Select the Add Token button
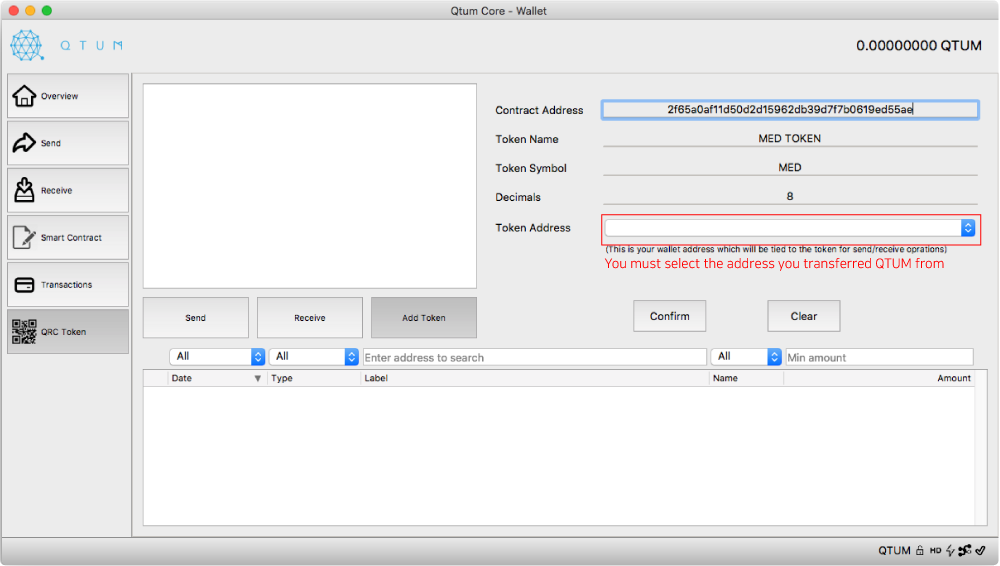The height and width of the screenshot is (566, 1000). [x=423, y=318]
